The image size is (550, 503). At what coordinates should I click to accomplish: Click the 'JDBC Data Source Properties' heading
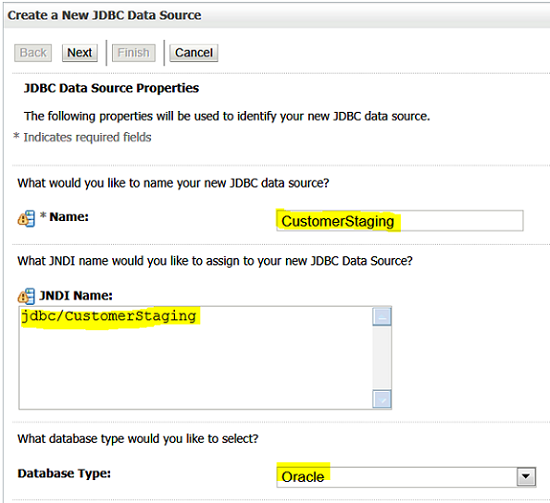[x=111, y=88]
